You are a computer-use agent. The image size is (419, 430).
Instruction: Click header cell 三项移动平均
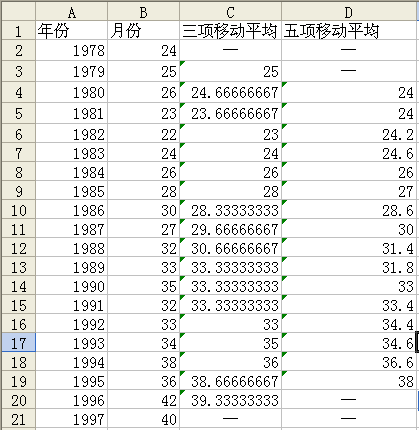tap(230, 31)
